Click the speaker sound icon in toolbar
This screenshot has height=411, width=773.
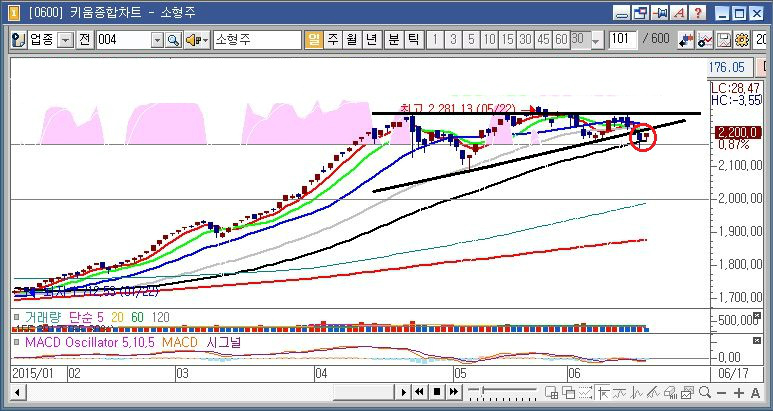tap(192, 40)
